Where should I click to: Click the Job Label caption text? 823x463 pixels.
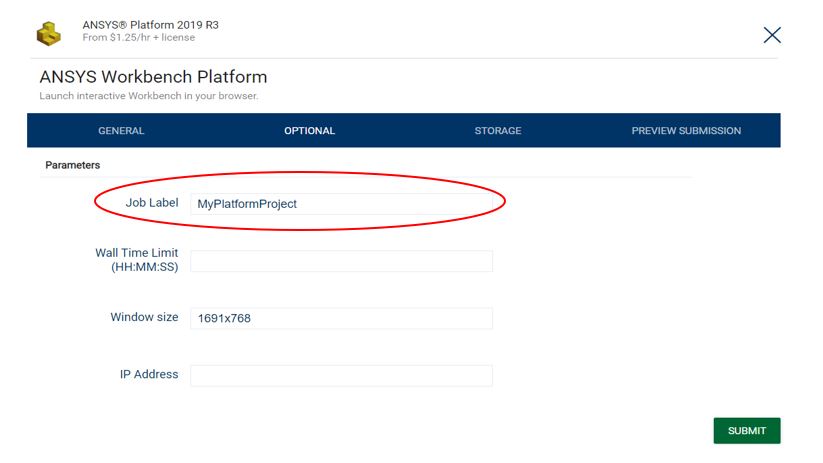[152, 203]
